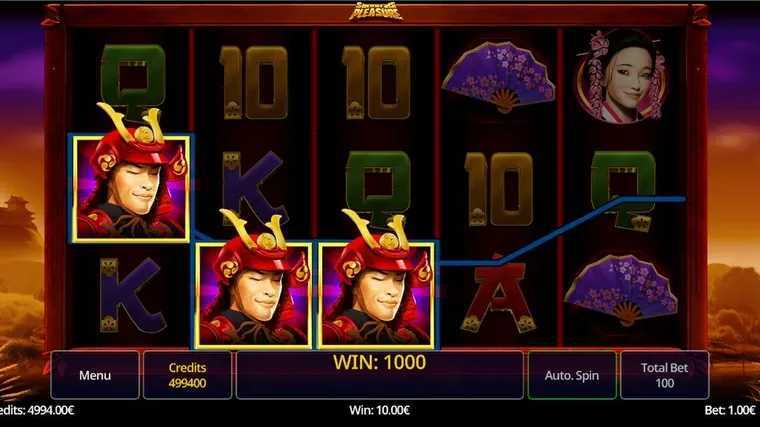This screenshot has width=760, height=427.
Task: Click the purple fan symbol on reel five
Action: coord(621,290)
